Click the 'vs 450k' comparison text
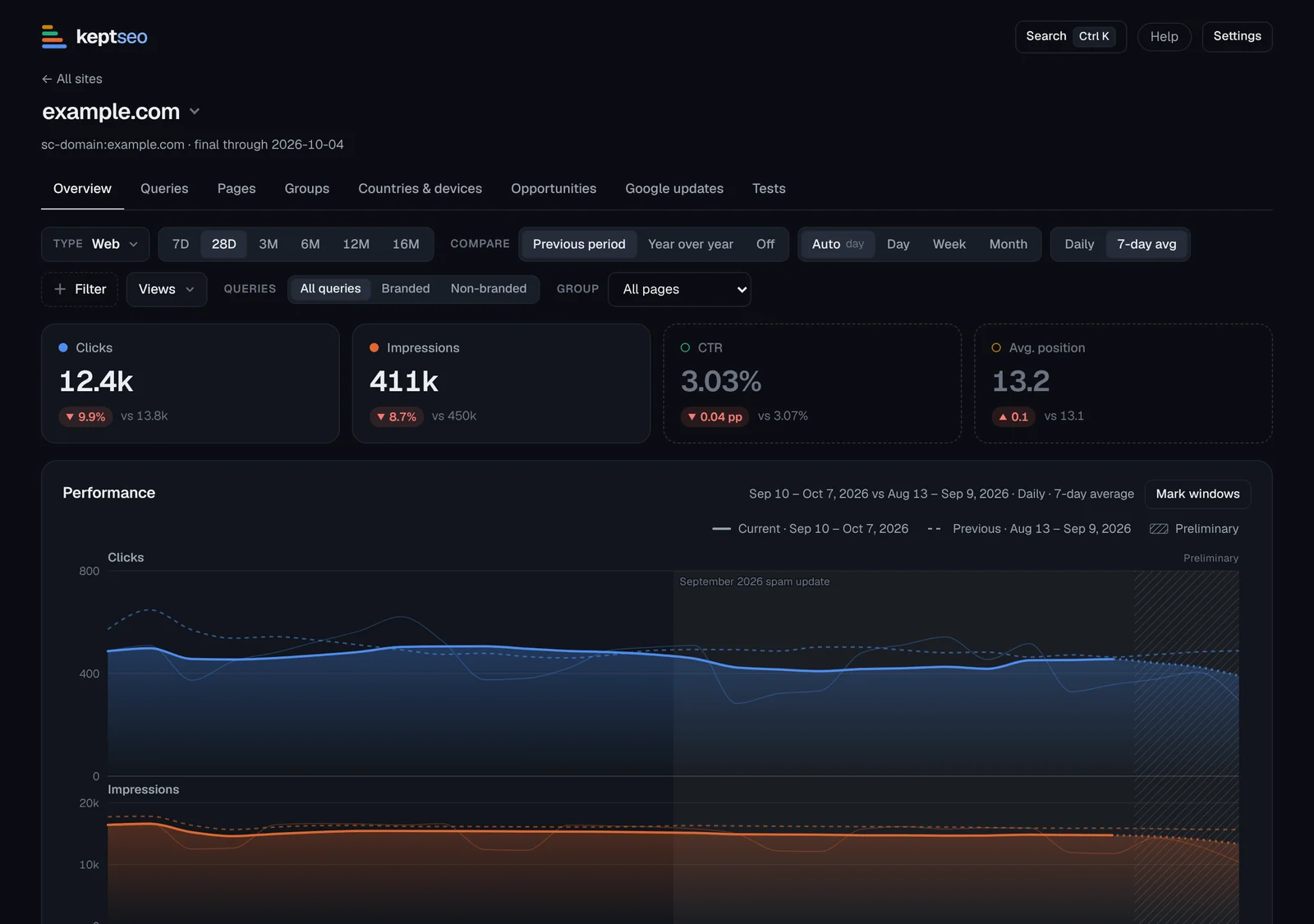The height and width of the screenshot is (924, 1314). 454,416
